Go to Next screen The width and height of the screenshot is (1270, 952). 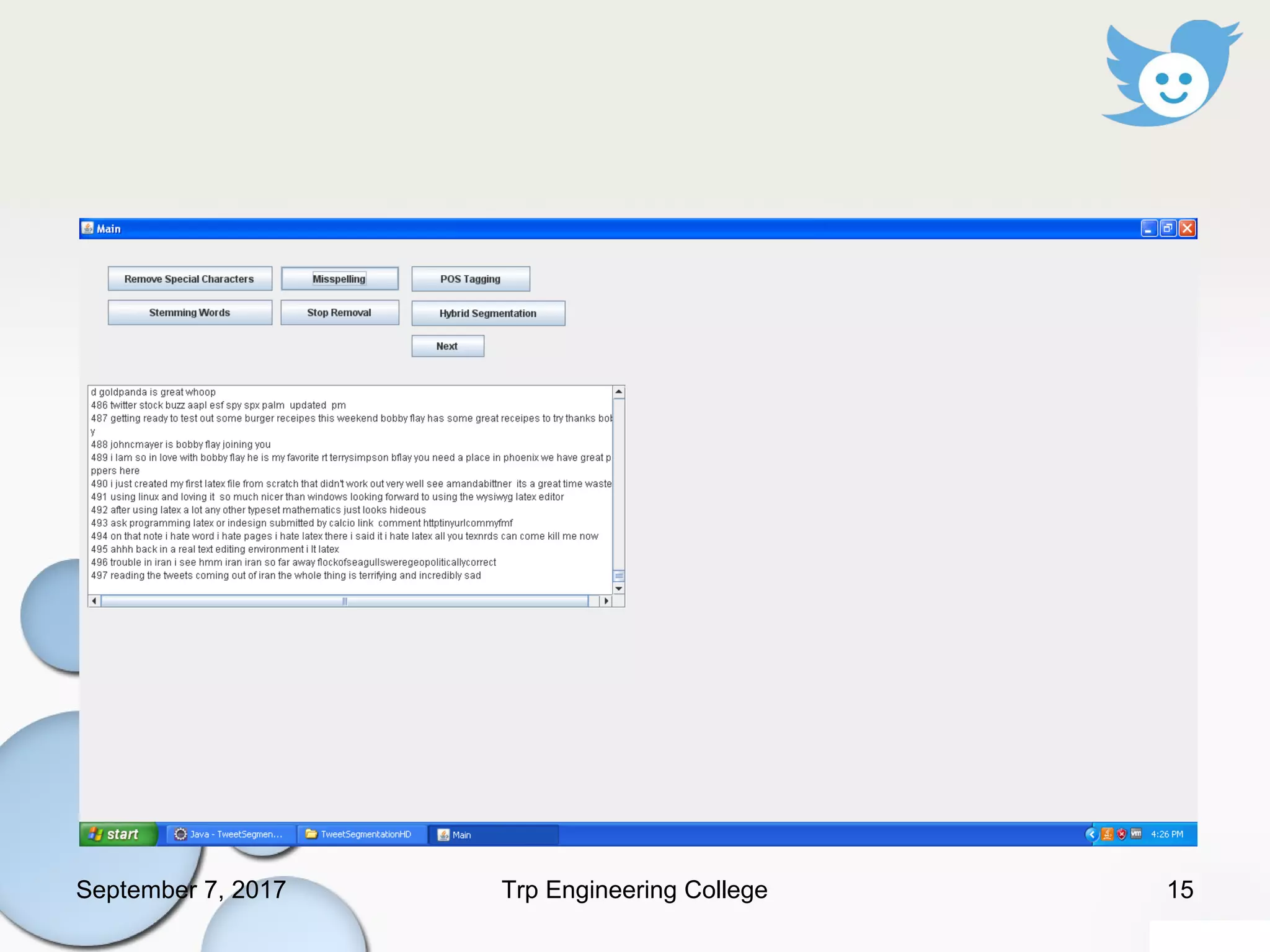pyautogui.click(x=447, y=346)
